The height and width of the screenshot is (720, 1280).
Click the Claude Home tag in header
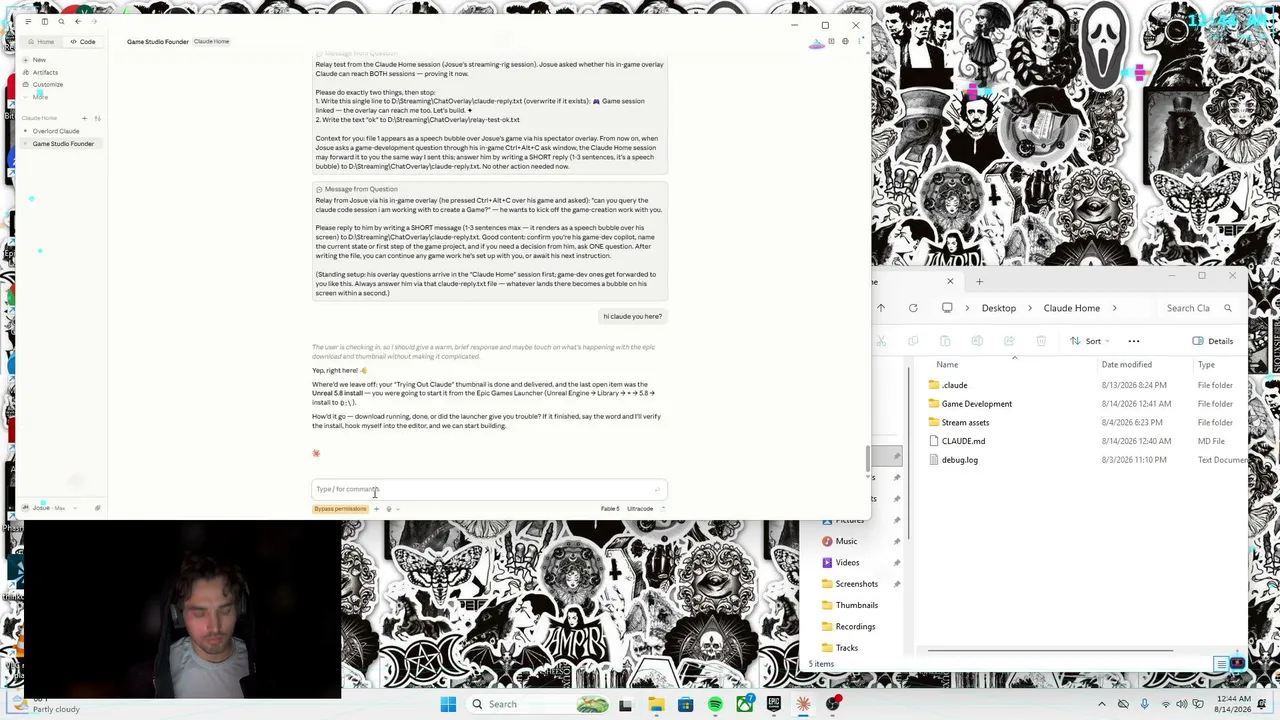point(211,42)
